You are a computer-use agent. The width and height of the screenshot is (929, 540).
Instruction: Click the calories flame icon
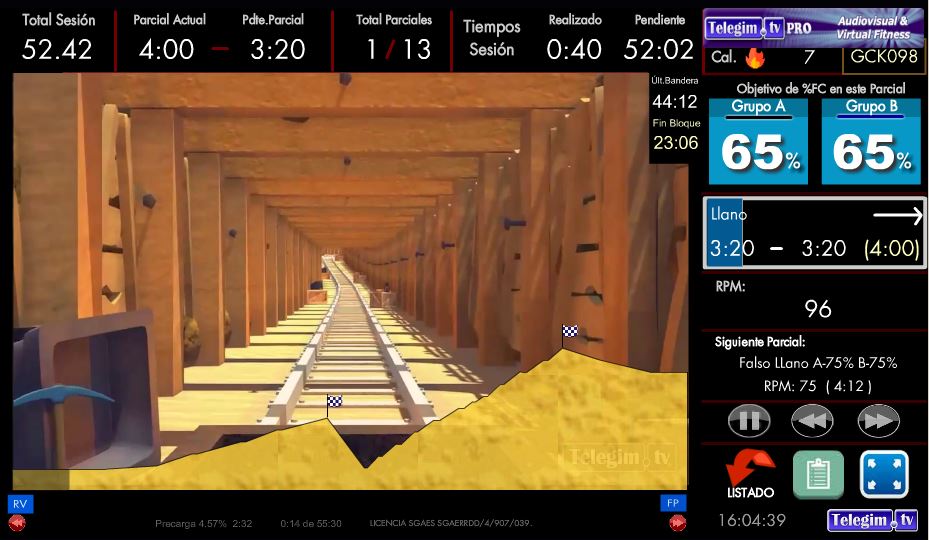coord(755,57)
